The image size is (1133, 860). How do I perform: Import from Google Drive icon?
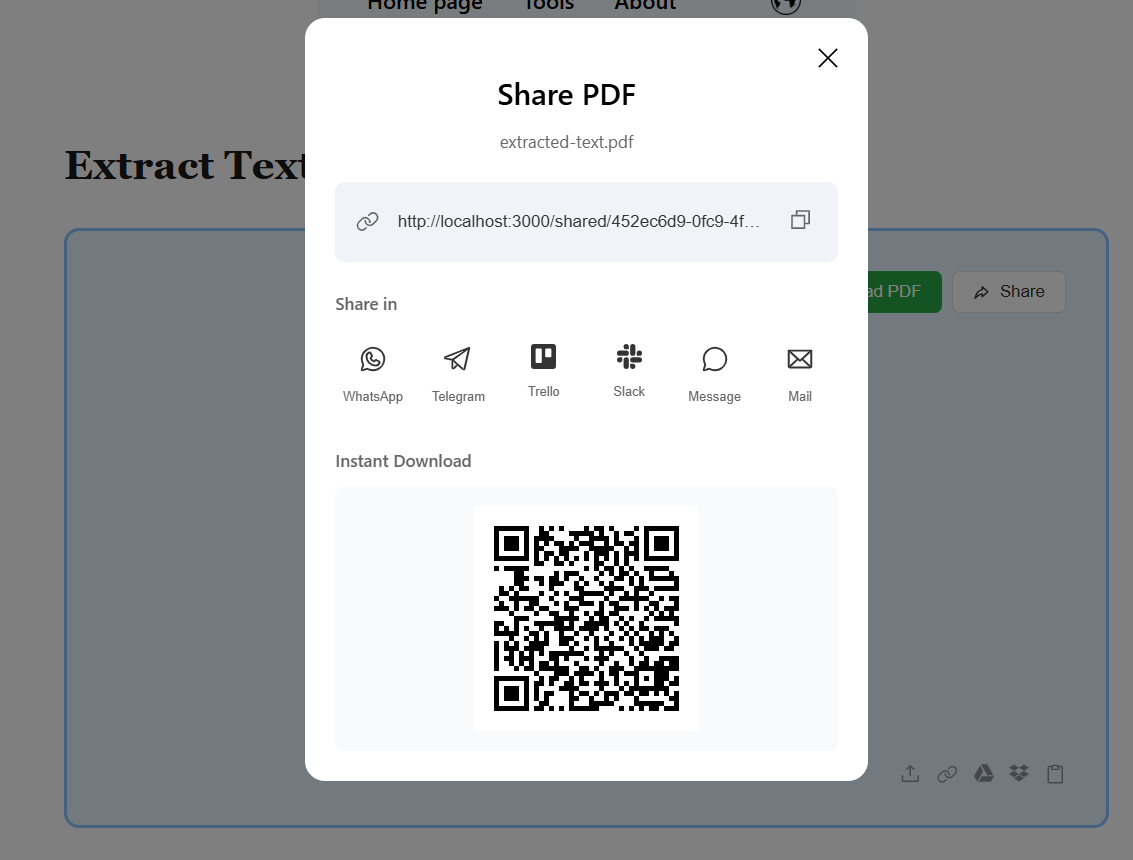[984, 774]
